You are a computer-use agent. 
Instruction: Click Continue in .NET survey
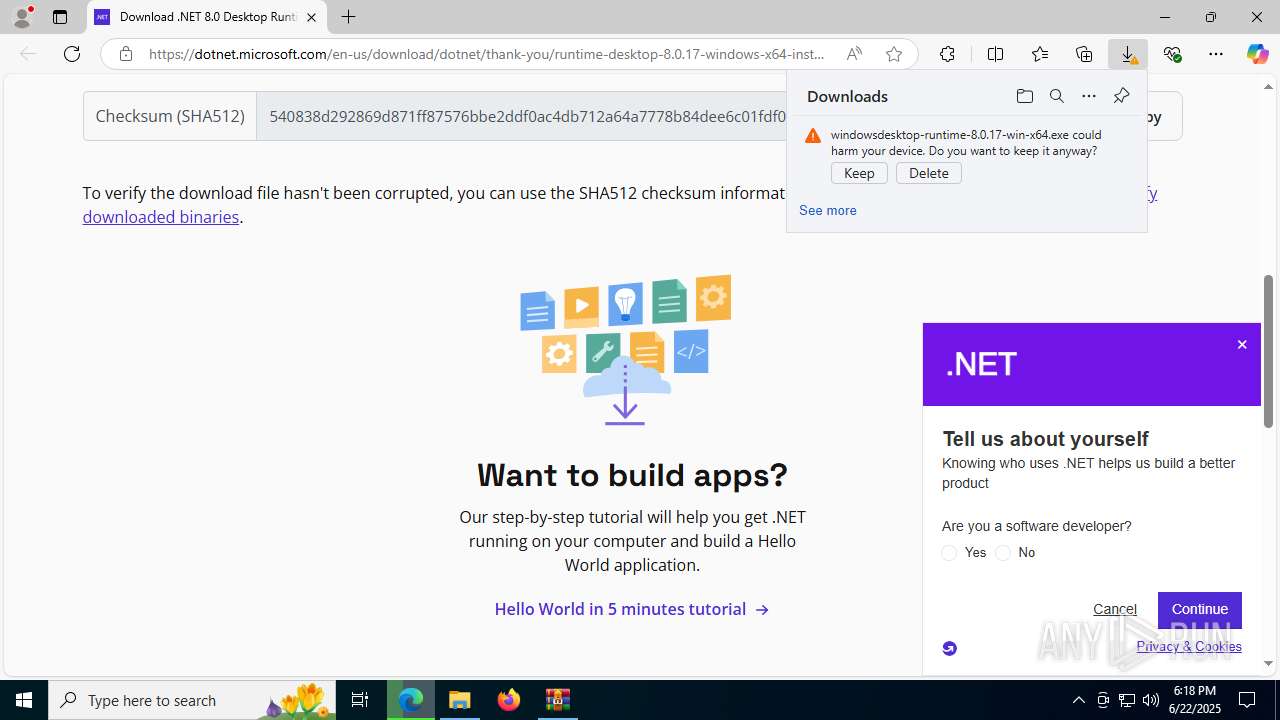[1200, 609]
